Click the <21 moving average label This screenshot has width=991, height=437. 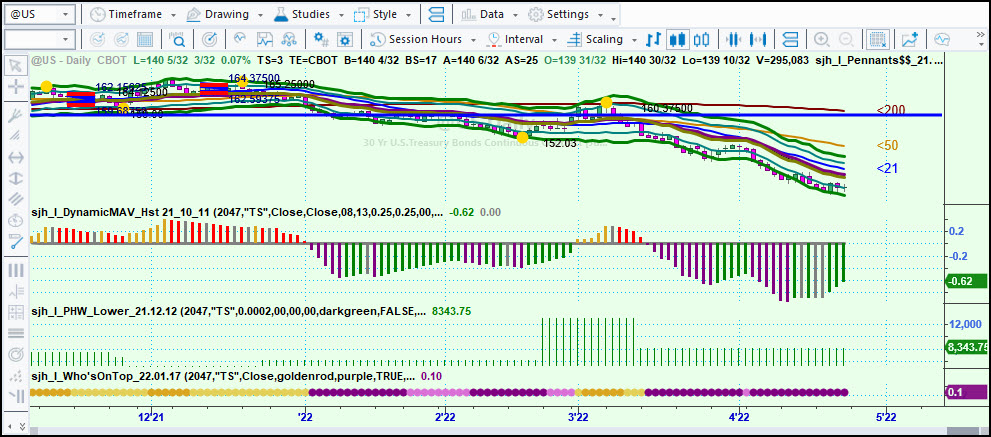887,168
